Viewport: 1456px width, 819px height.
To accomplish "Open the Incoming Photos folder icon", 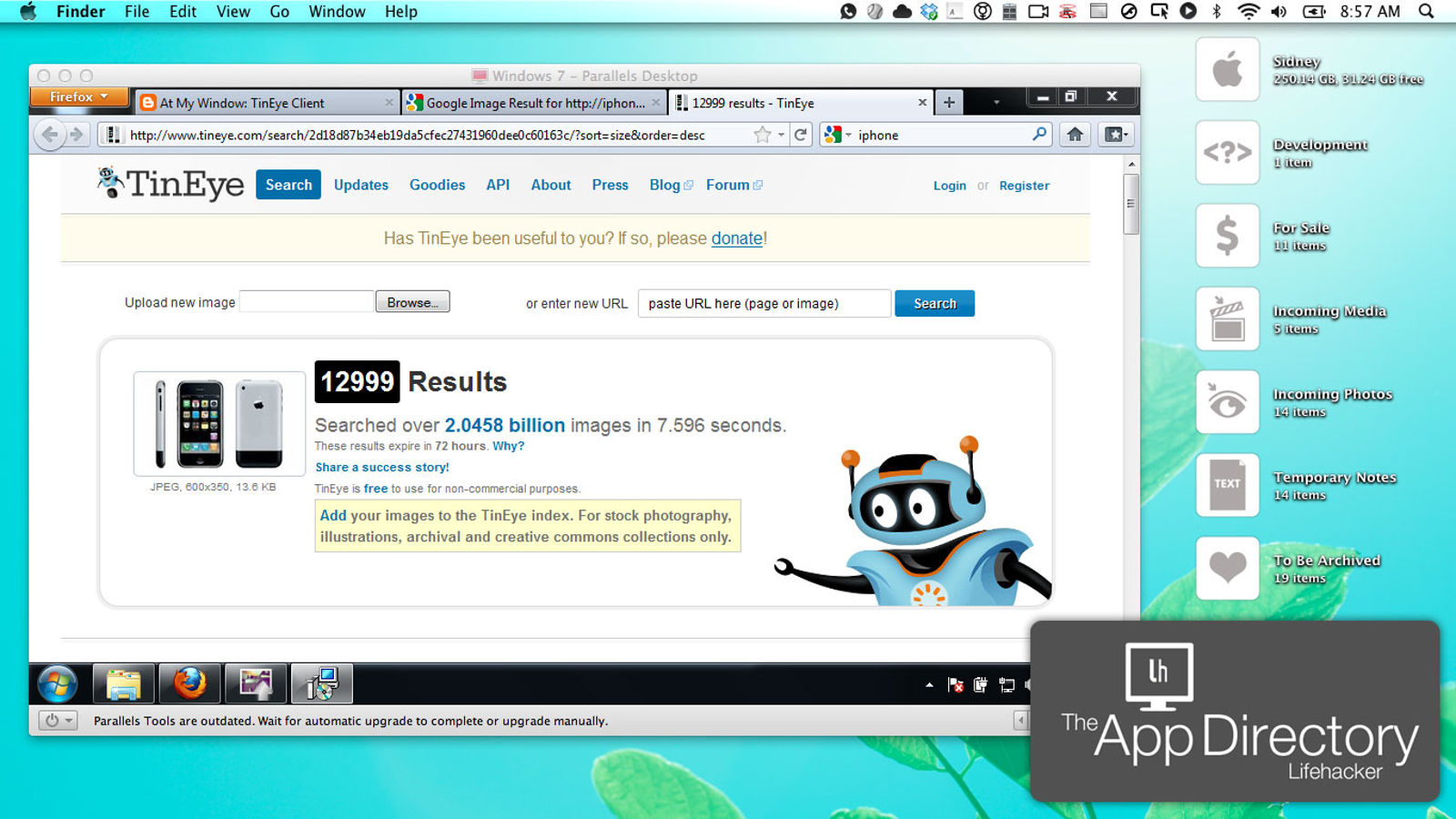I will tap(1228, 401).
